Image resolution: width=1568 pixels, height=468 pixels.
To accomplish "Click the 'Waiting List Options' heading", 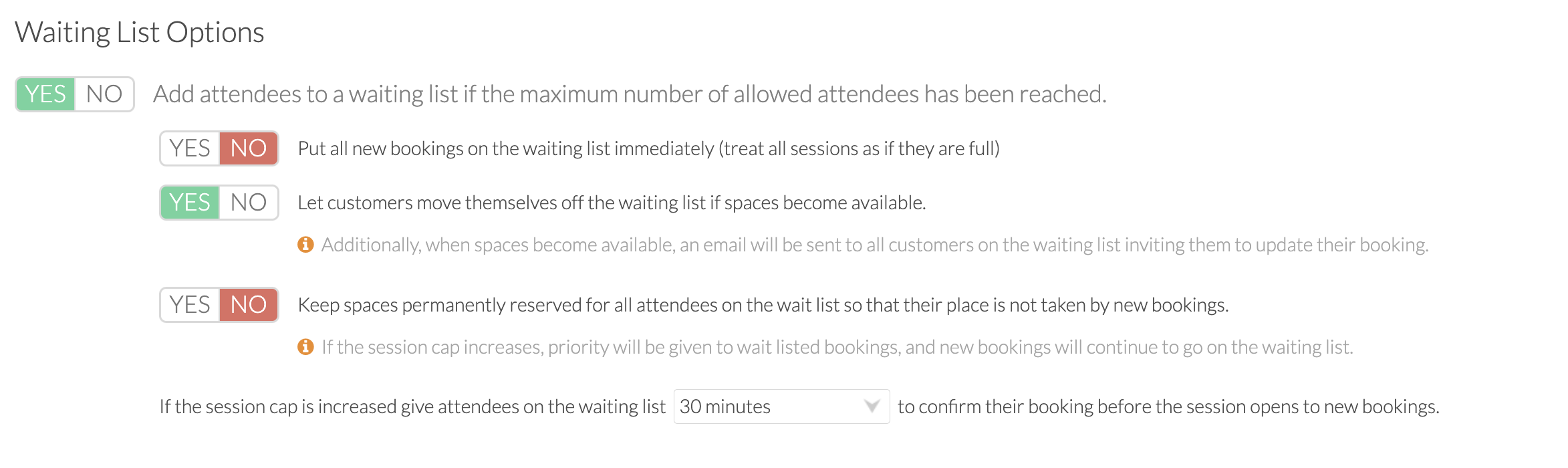I will point(140,33).
